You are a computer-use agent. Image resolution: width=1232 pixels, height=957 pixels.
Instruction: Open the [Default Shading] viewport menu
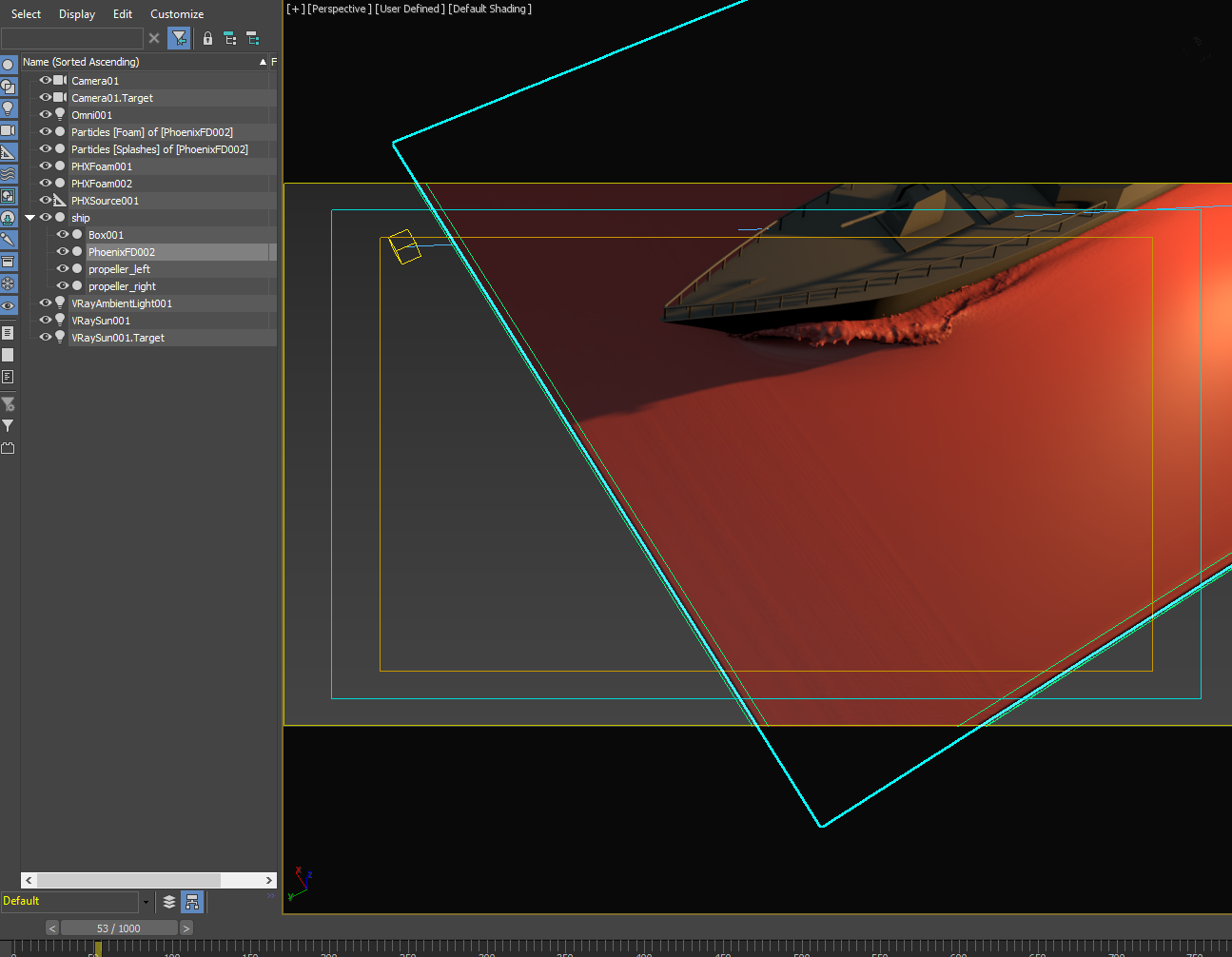(490, 9)
